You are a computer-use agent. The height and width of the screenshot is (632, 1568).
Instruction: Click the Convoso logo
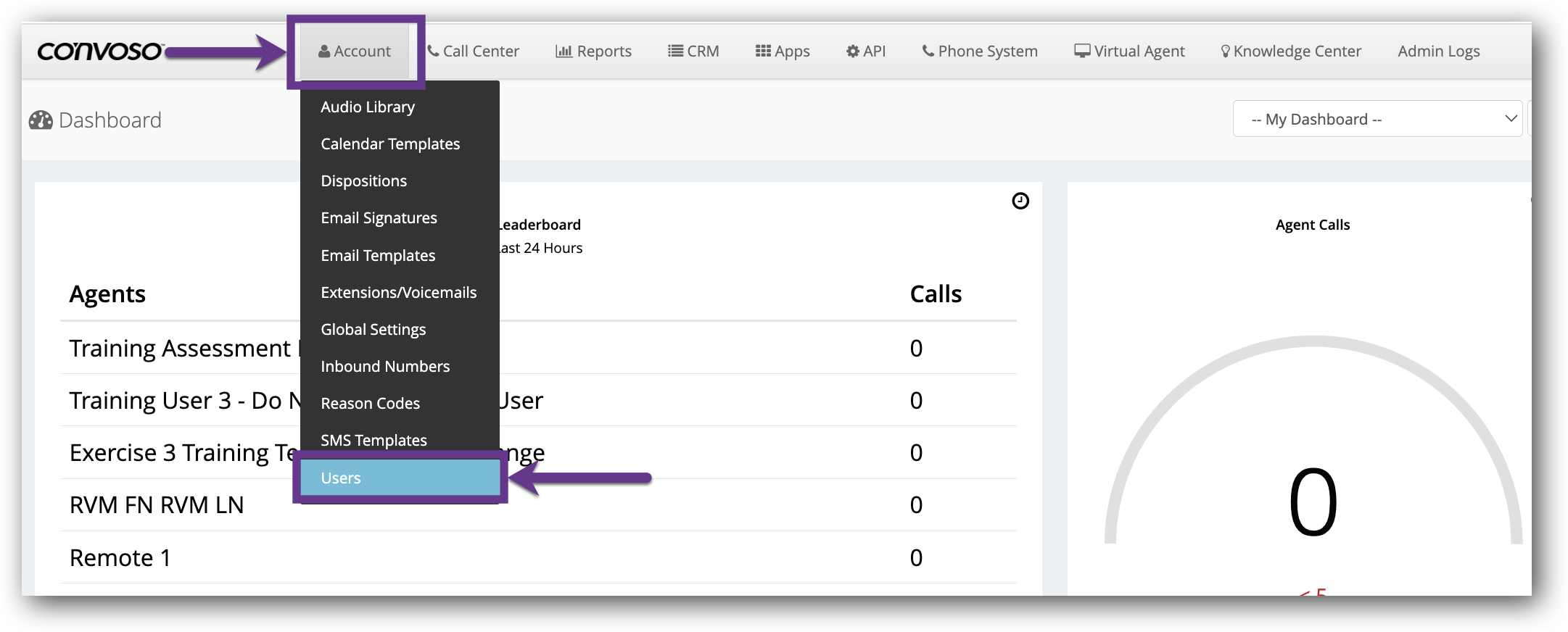[100, 51]
